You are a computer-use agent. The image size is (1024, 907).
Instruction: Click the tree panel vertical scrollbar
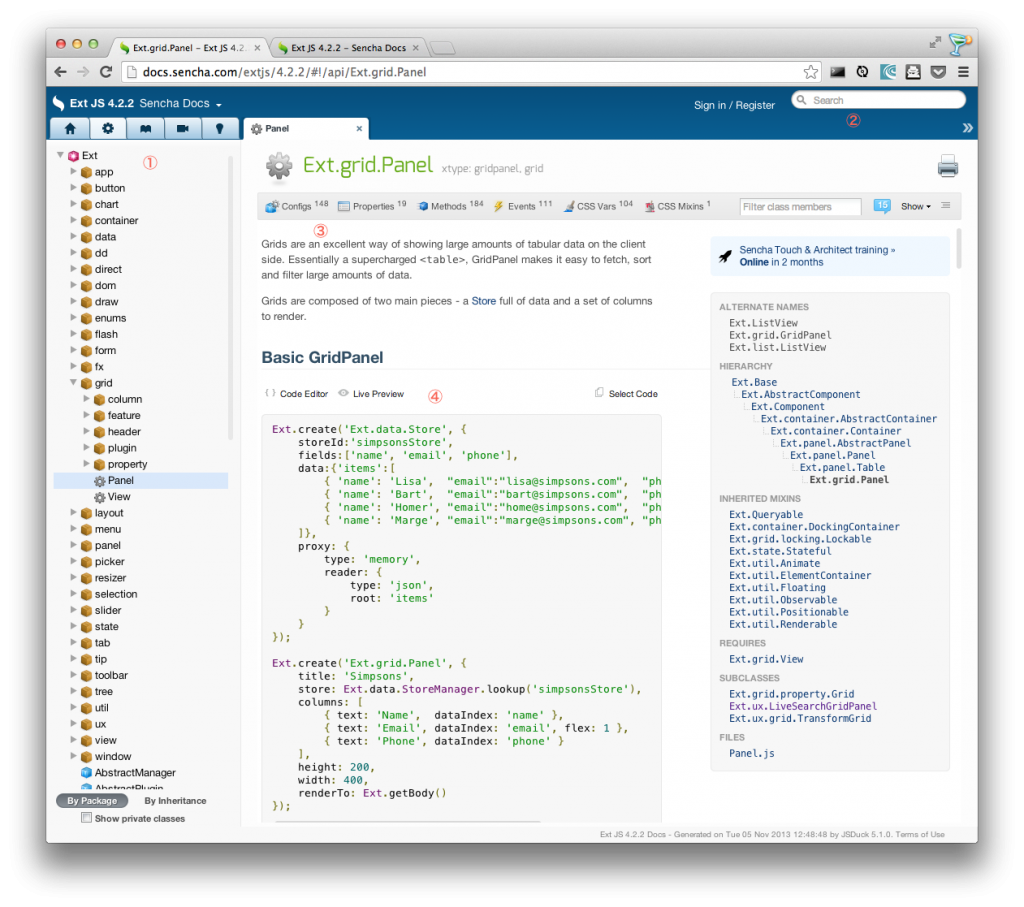click(x=231, y=297)
